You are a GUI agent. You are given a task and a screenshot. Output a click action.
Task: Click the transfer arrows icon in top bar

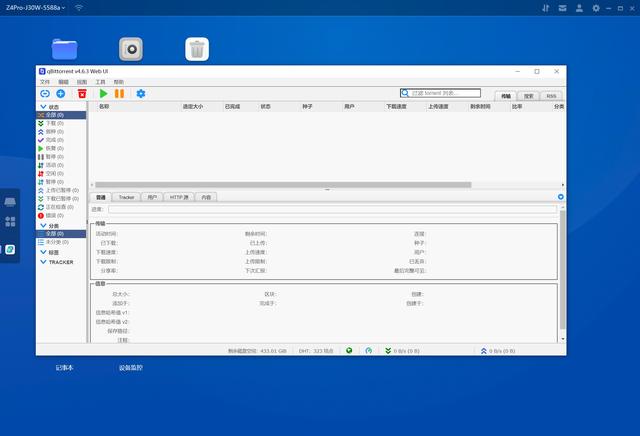(x=546, y=8)
